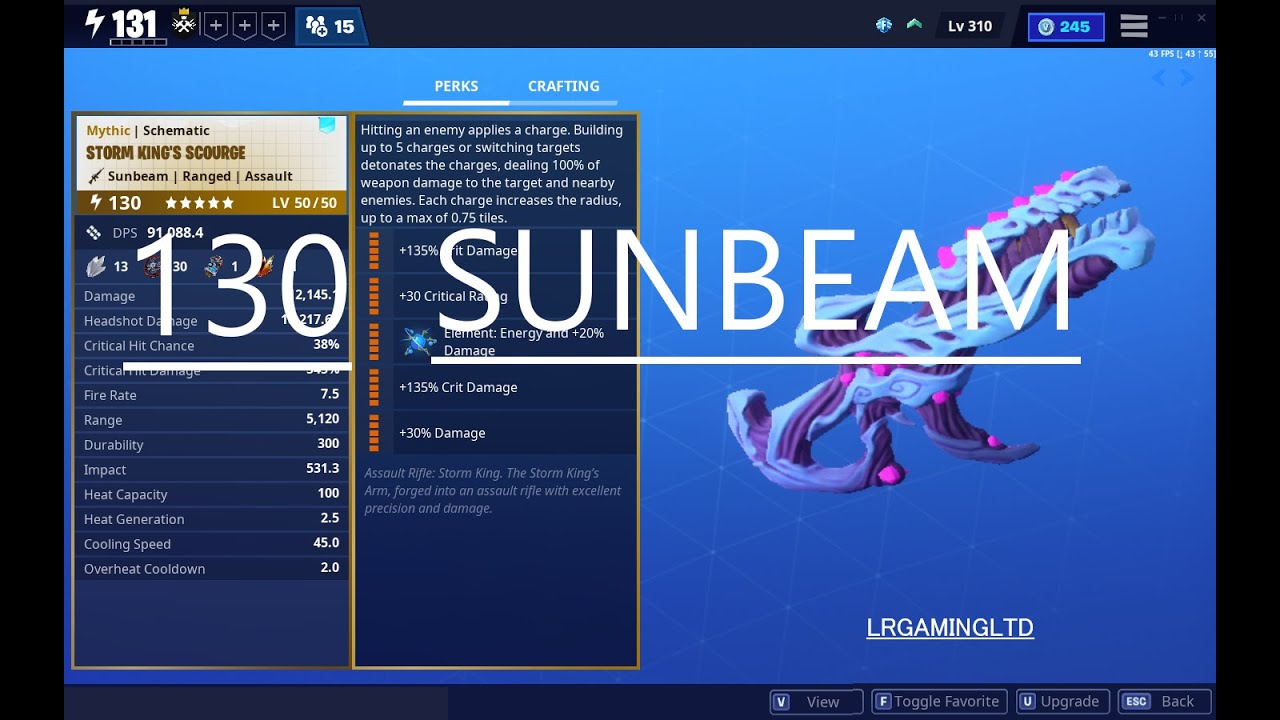This screenshot has width=1280, height=720.
Task: Click the Lv 310 account level
Action: coord(970,26)
